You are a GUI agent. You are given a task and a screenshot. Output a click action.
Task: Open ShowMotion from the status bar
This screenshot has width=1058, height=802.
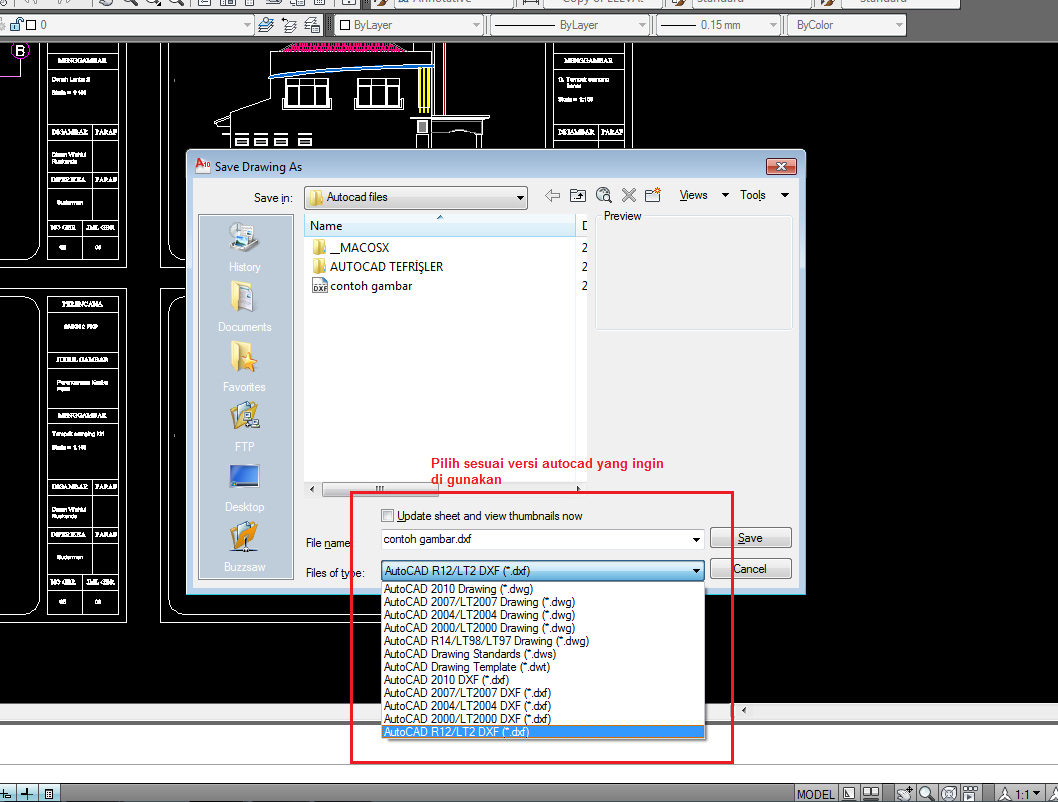pos(970,794)
